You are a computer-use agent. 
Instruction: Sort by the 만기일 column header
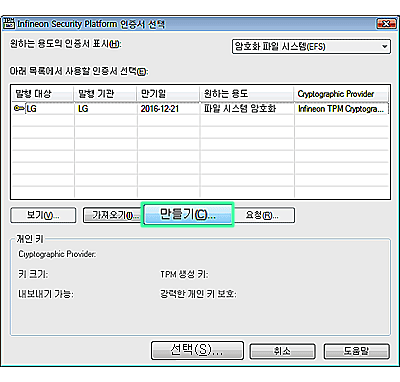(168, 94)
